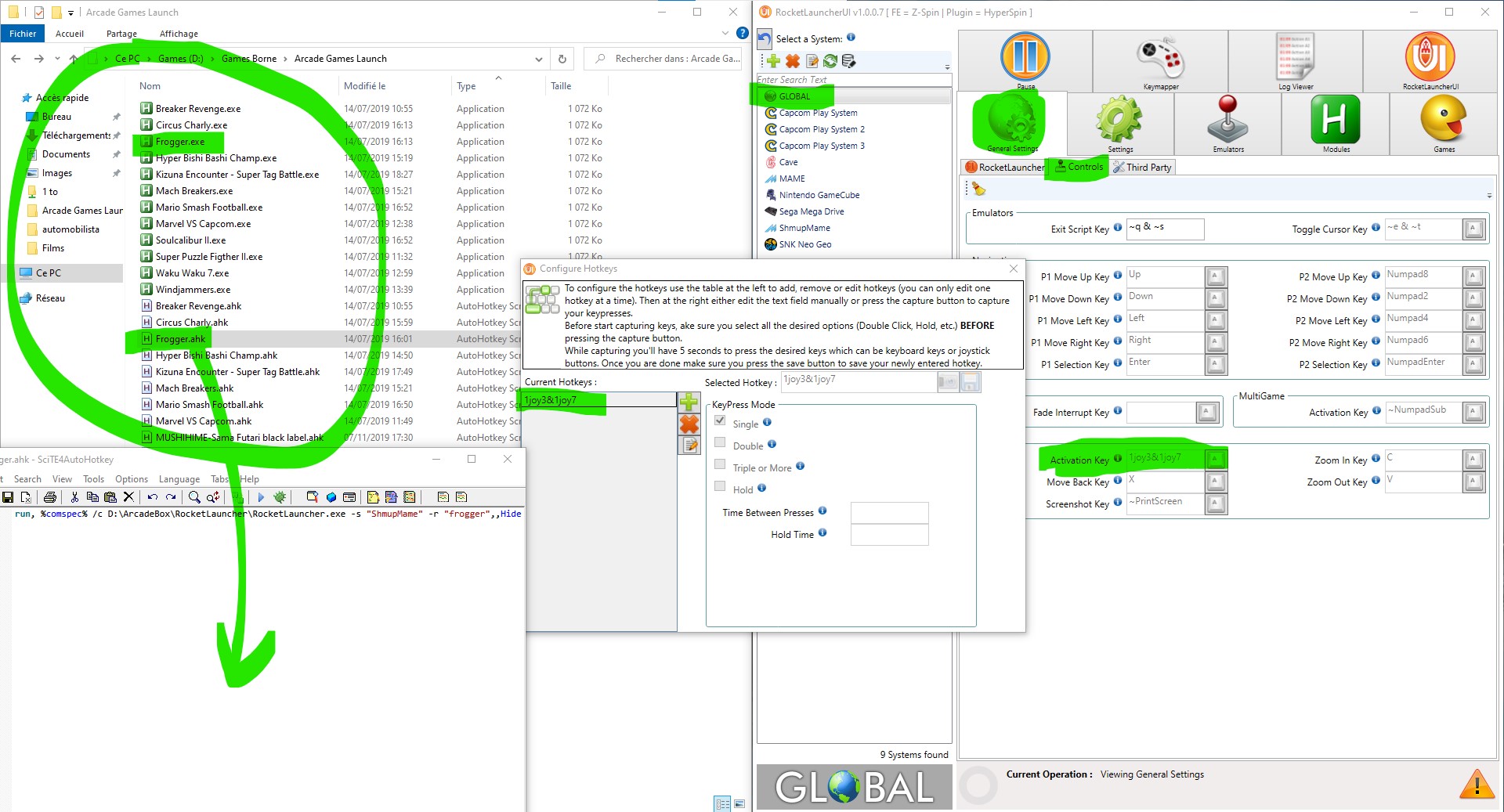Open the Affichage ribbon tab
Image resolution: width=1504 pixels, height=812 pixels.
[x=179, y=34]
